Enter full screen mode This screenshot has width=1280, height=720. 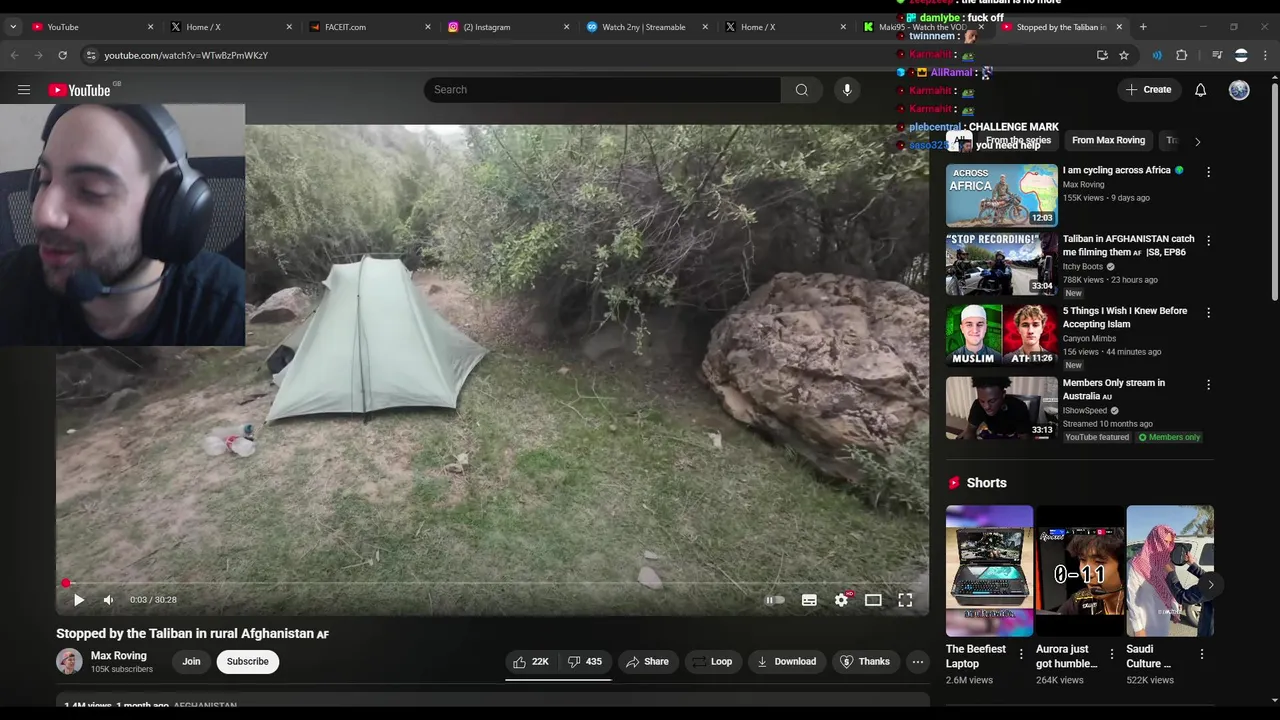905,600
